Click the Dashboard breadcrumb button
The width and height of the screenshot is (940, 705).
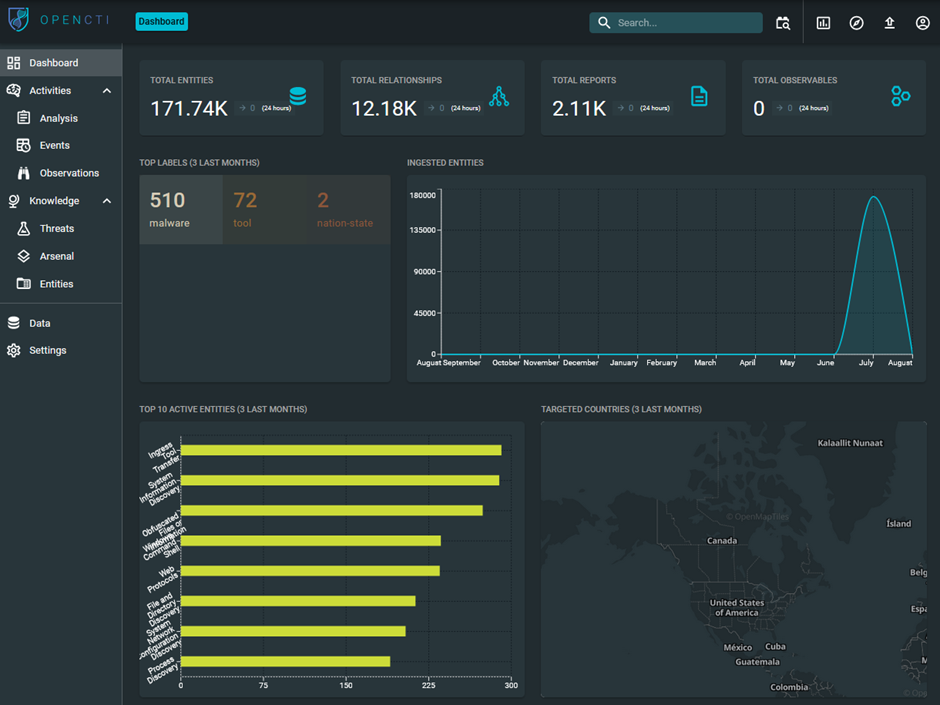pos(161,21)
